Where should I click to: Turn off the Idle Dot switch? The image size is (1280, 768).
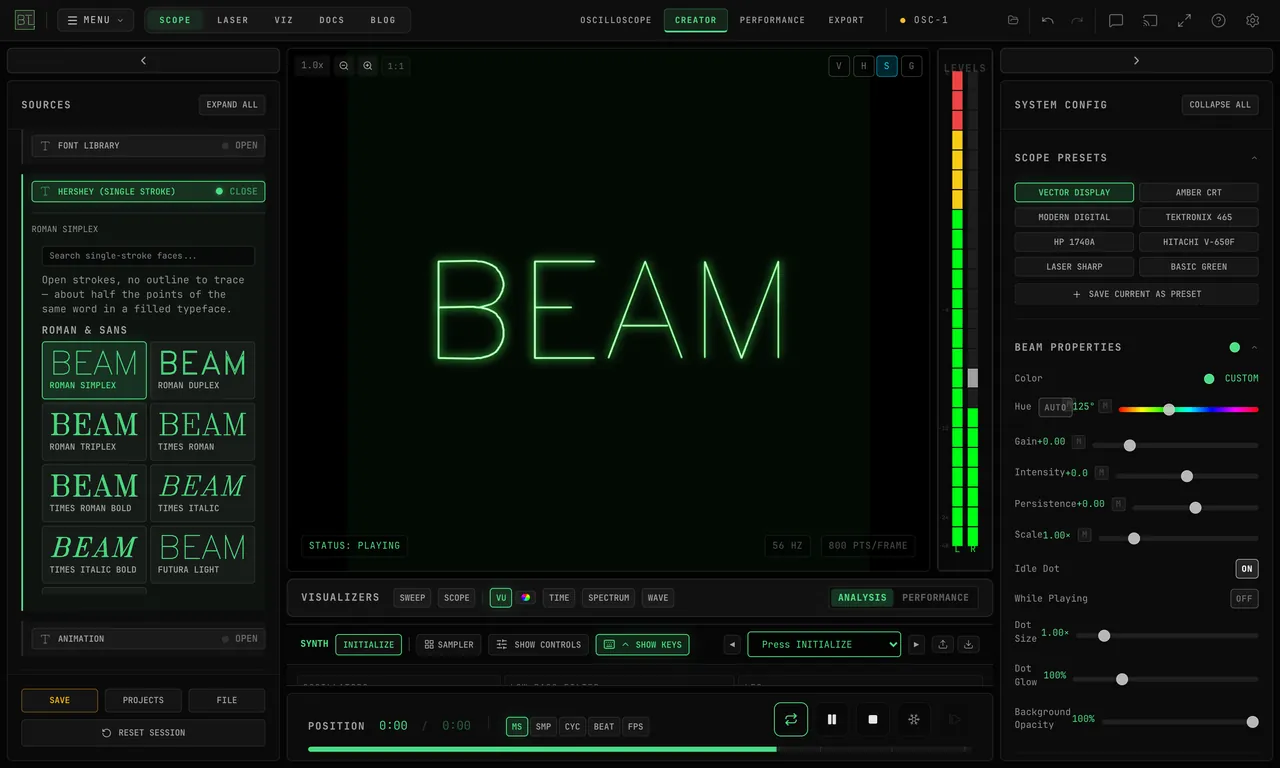(x=1247, y=569)
